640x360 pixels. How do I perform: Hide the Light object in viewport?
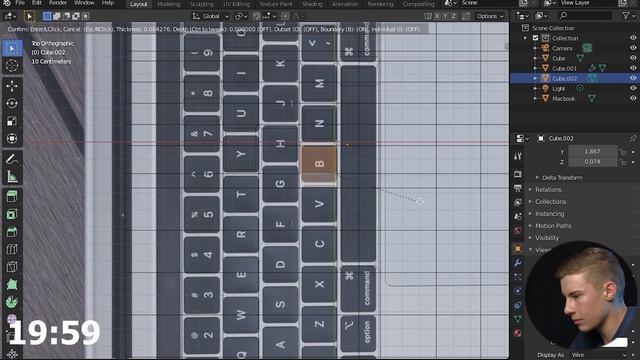tap(633, 88)
